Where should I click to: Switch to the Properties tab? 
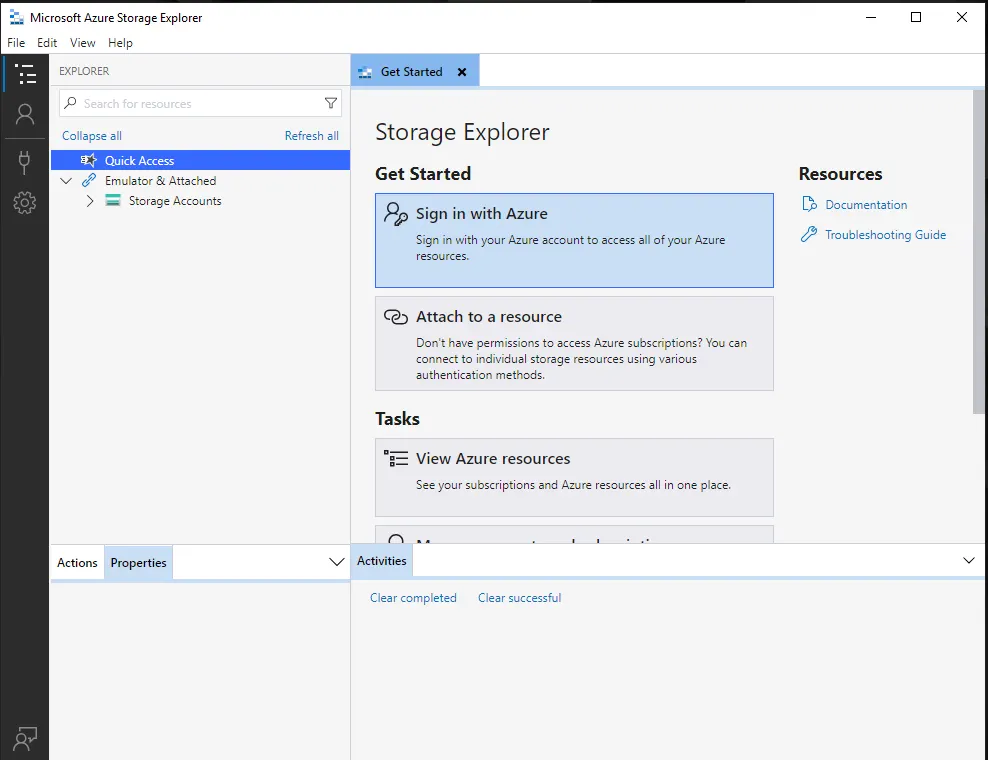coord(137,563)
